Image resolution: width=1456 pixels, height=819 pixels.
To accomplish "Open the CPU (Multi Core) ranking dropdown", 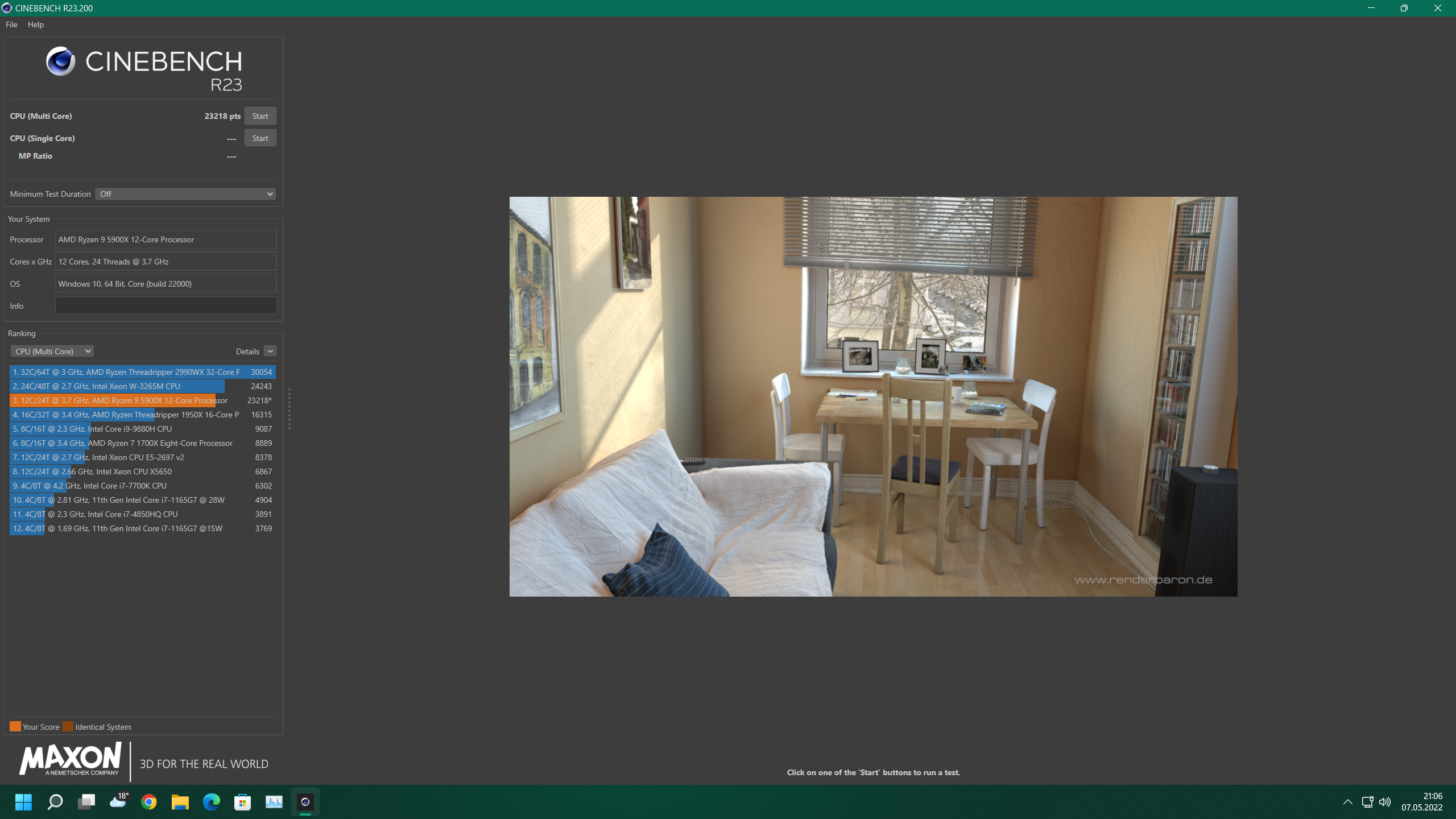I will [x=52, y=351].
